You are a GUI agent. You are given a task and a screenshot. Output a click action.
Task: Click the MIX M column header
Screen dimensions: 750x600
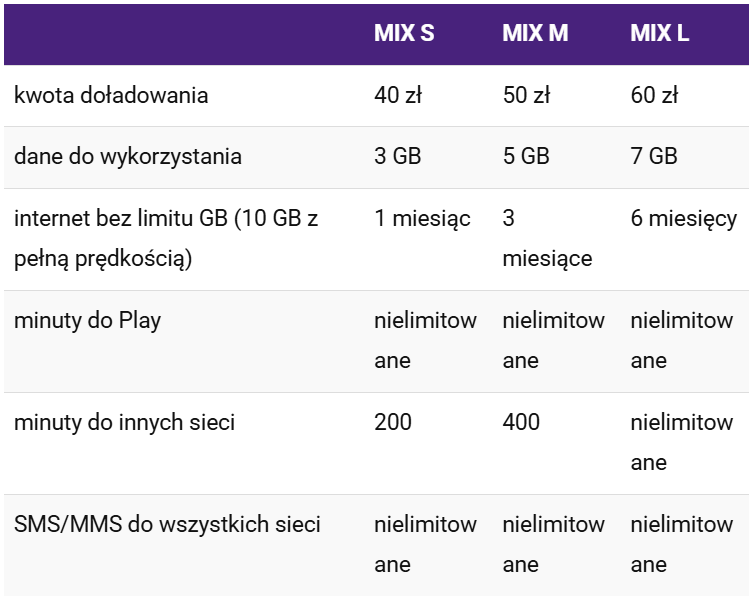point(535,33)
